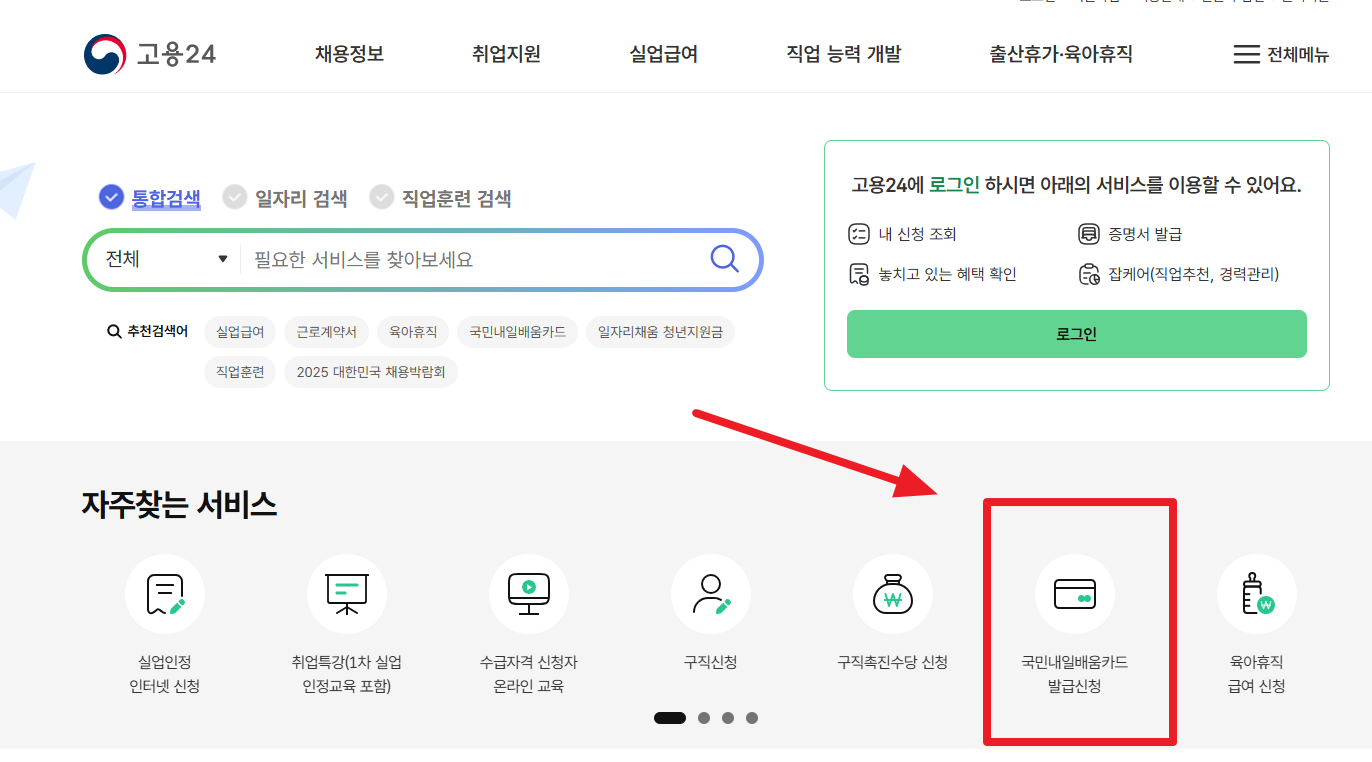
Task: Run search with the magnifier icon
Action: coord(723,258)
